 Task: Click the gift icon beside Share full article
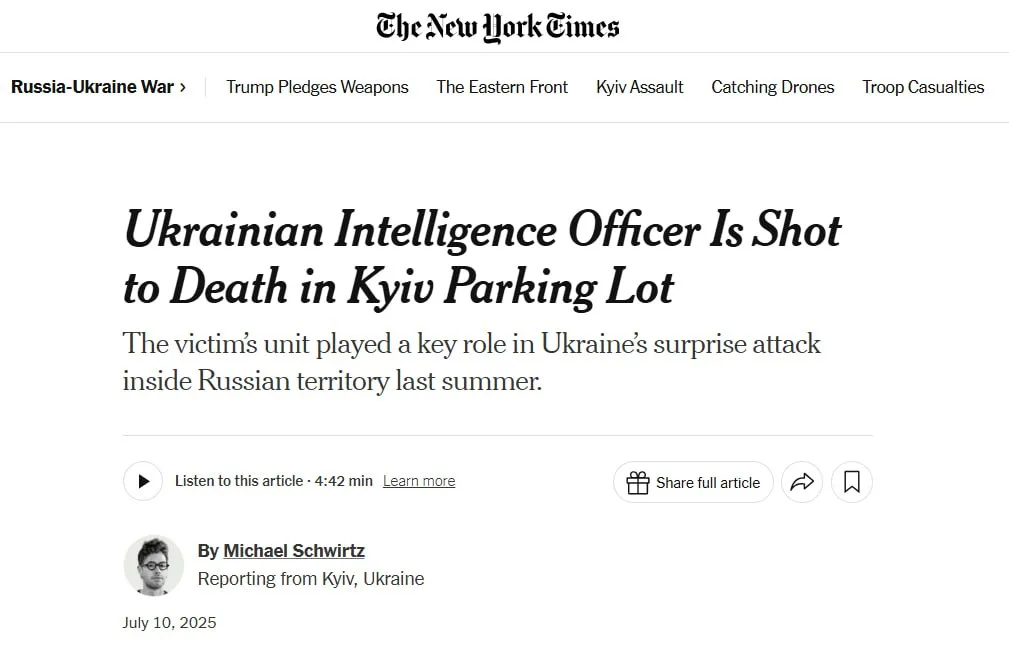[x=638, y=482]
